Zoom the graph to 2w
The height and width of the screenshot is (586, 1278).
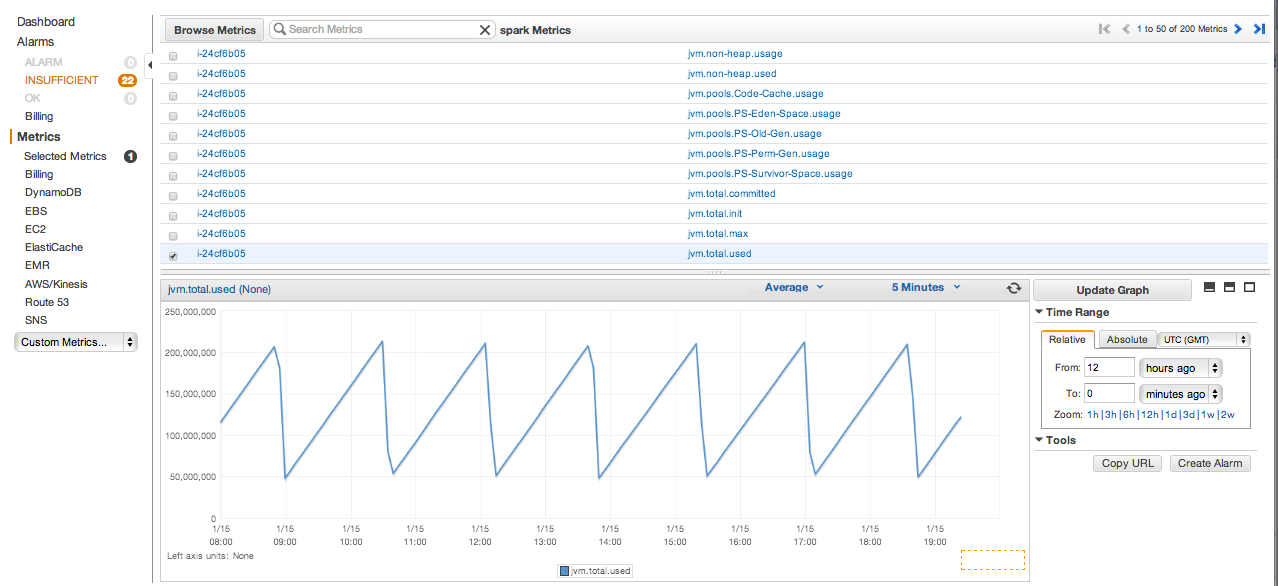point(1227,414)
